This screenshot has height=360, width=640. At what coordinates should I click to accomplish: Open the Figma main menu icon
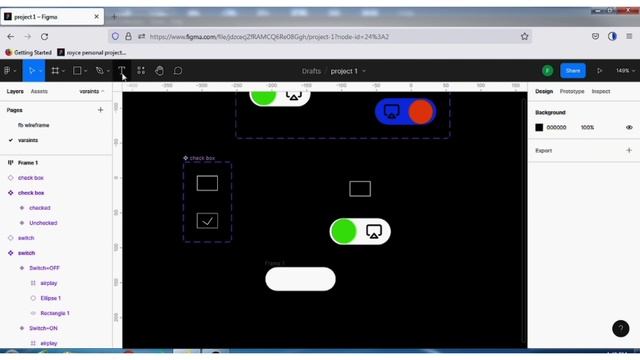(7, 71)
